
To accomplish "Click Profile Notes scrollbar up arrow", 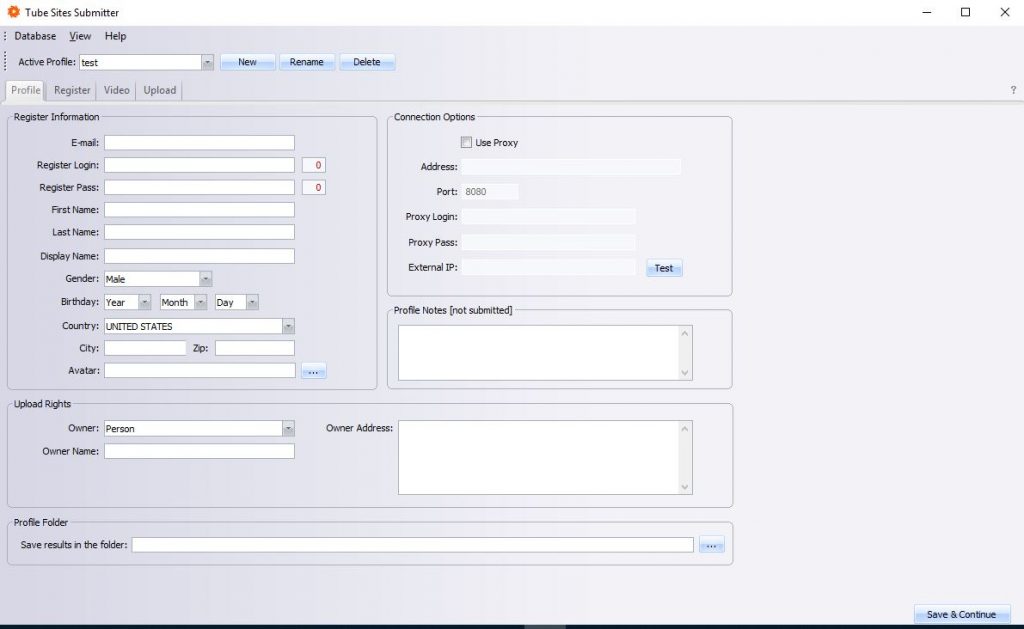I will pos(685,333).
